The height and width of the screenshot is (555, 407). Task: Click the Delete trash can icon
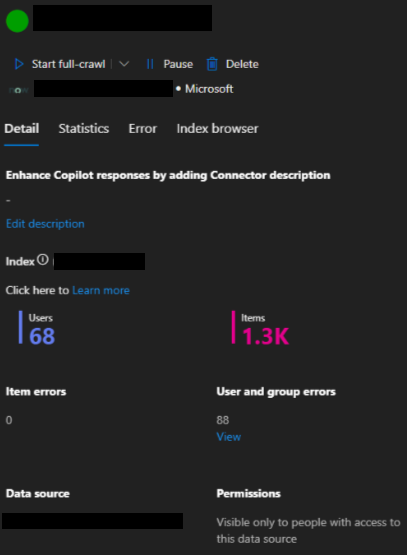[x=212, y=64]
